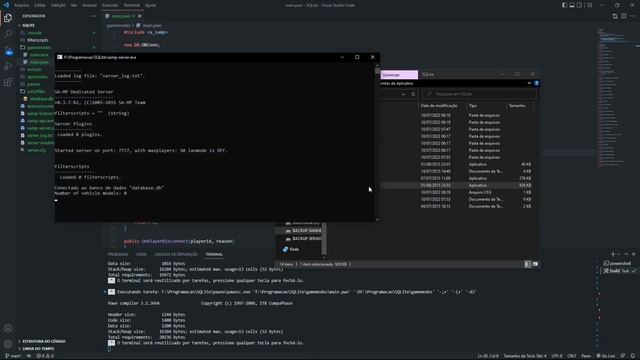
Task: Open the Executar menu
Action: point(110,5)
